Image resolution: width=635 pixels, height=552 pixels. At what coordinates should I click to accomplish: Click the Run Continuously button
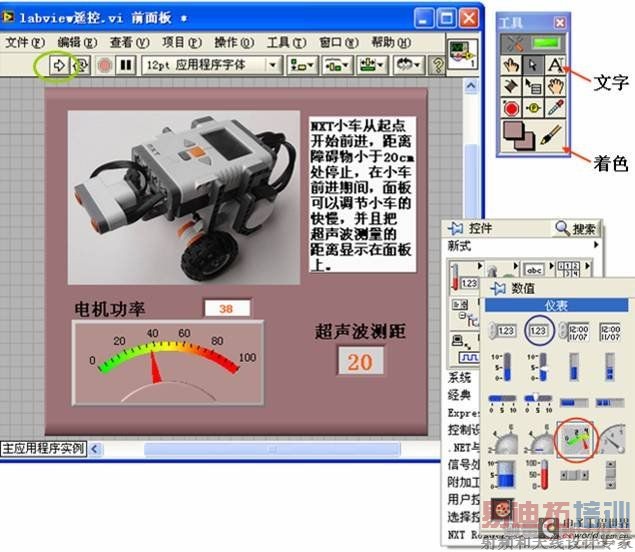coord(81,65)
